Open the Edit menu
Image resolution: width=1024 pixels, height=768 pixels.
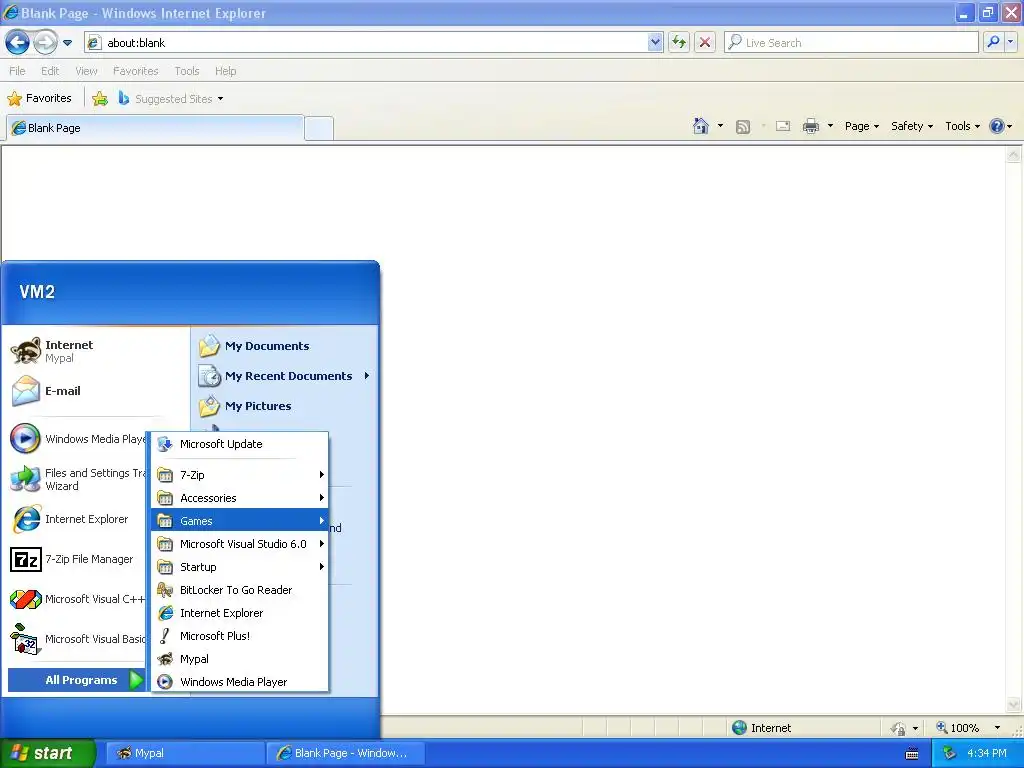[x=50, y=71]
